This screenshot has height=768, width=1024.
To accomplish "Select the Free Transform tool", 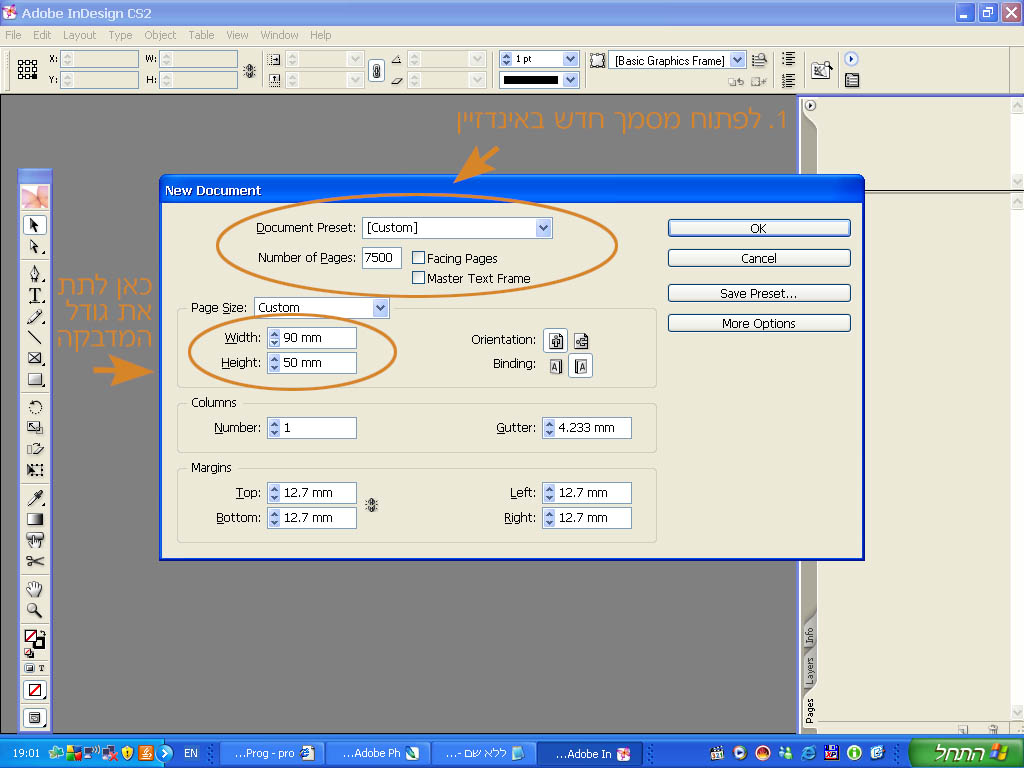I will point(35,470).
